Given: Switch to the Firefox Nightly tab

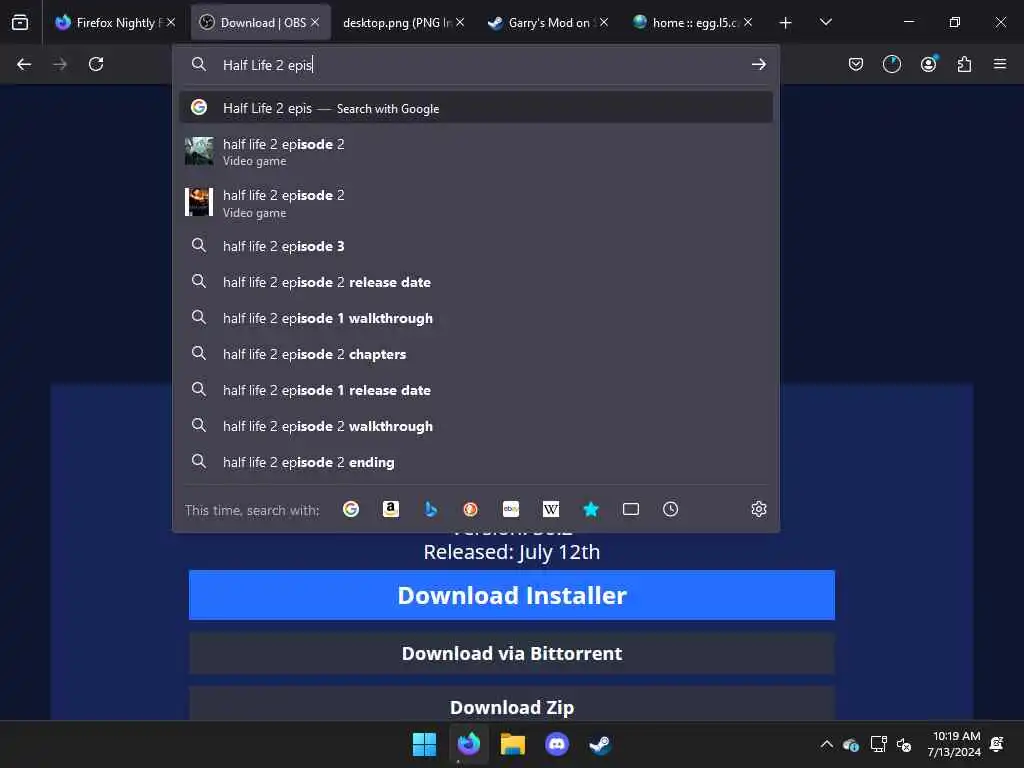Looking at the screenshot, I should (115, 23).
